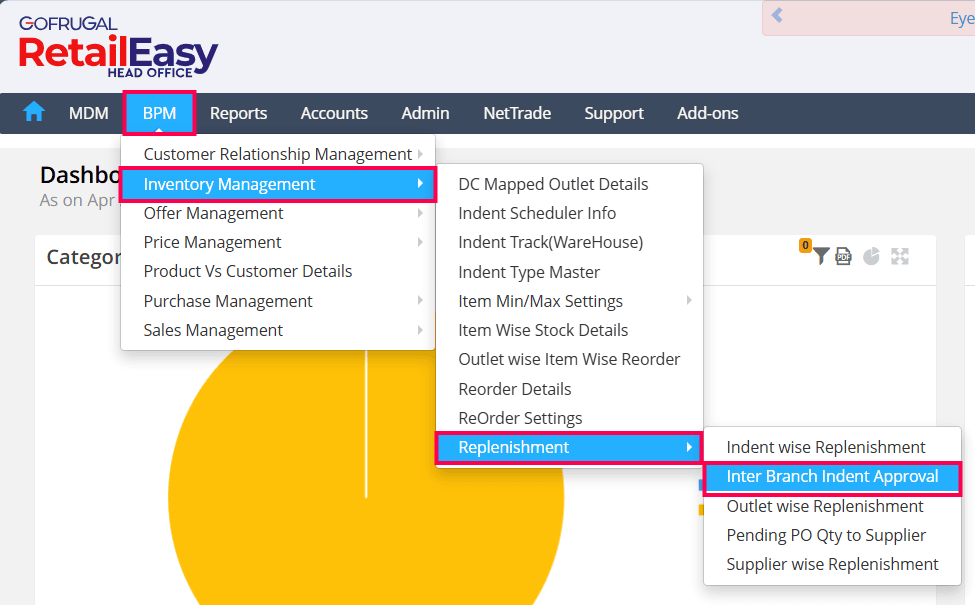Select Inter Branch Indent Approval
This screenshot has height=605, width=975.
(x=833, y=477)
